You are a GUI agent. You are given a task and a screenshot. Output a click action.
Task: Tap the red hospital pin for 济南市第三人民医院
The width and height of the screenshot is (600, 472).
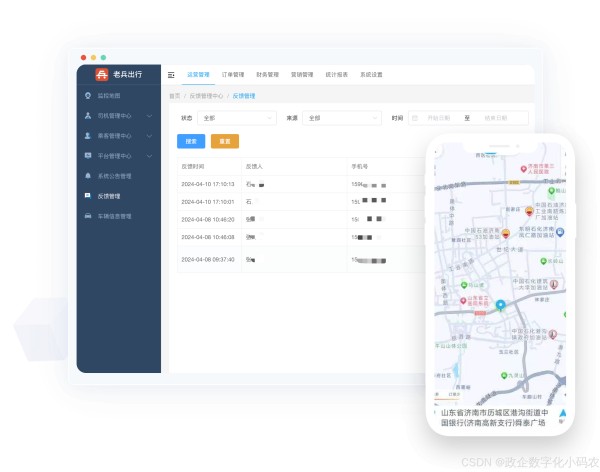[x=523, y=169]
